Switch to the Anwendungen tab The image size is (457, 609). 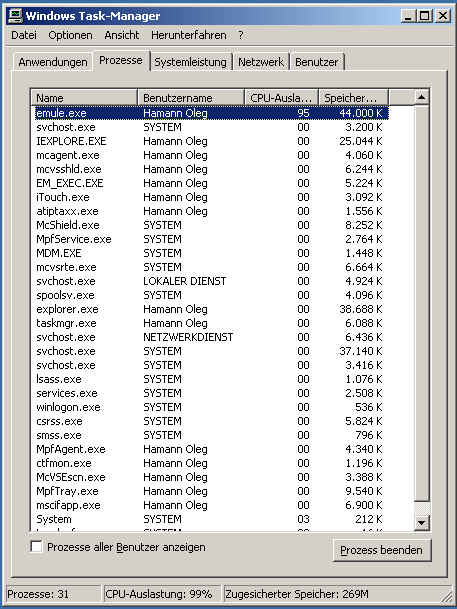click(x=53, y=62)
